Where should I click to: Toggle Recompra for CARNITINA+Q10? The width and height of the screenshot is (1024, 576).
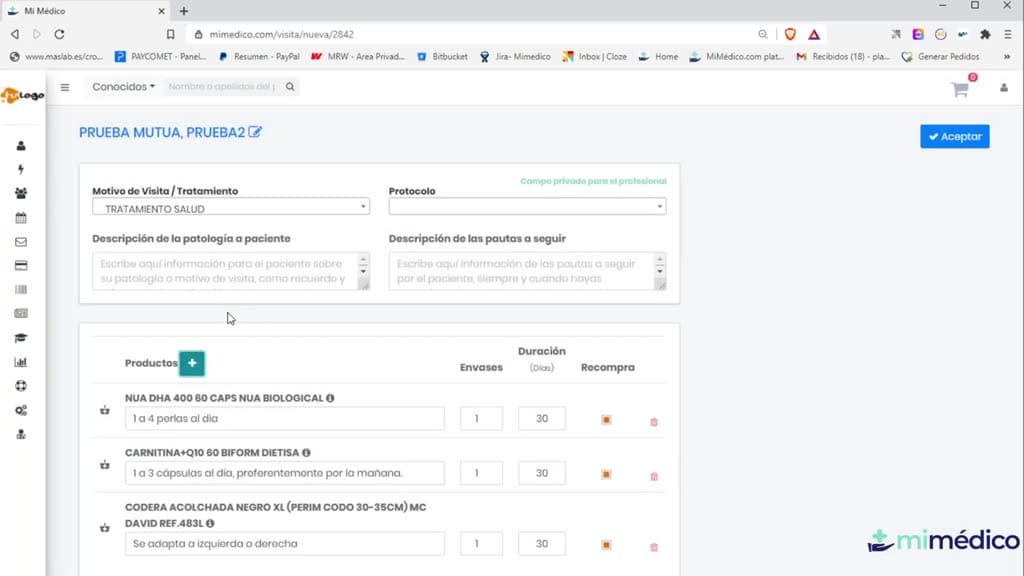(x=606, y=474)
